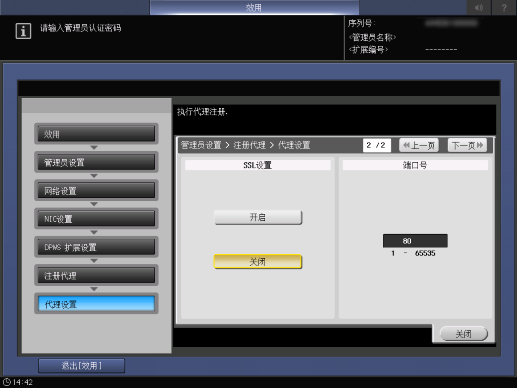517x388 pixels.
Task: Exit utility mode with 退出[效用]
Action: [82, 366]
